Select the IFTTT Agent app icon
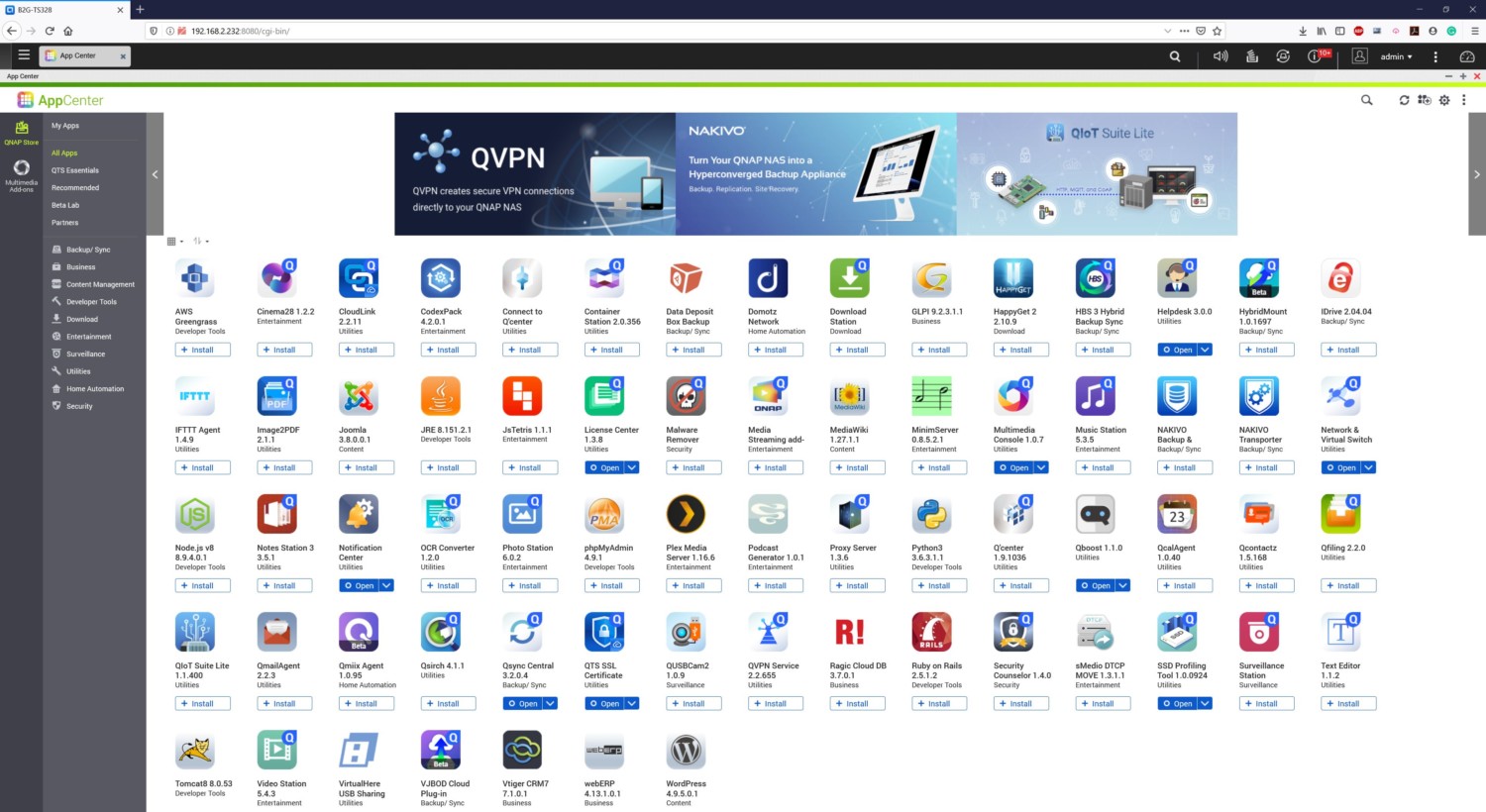1486x812 pixels. 195,396
